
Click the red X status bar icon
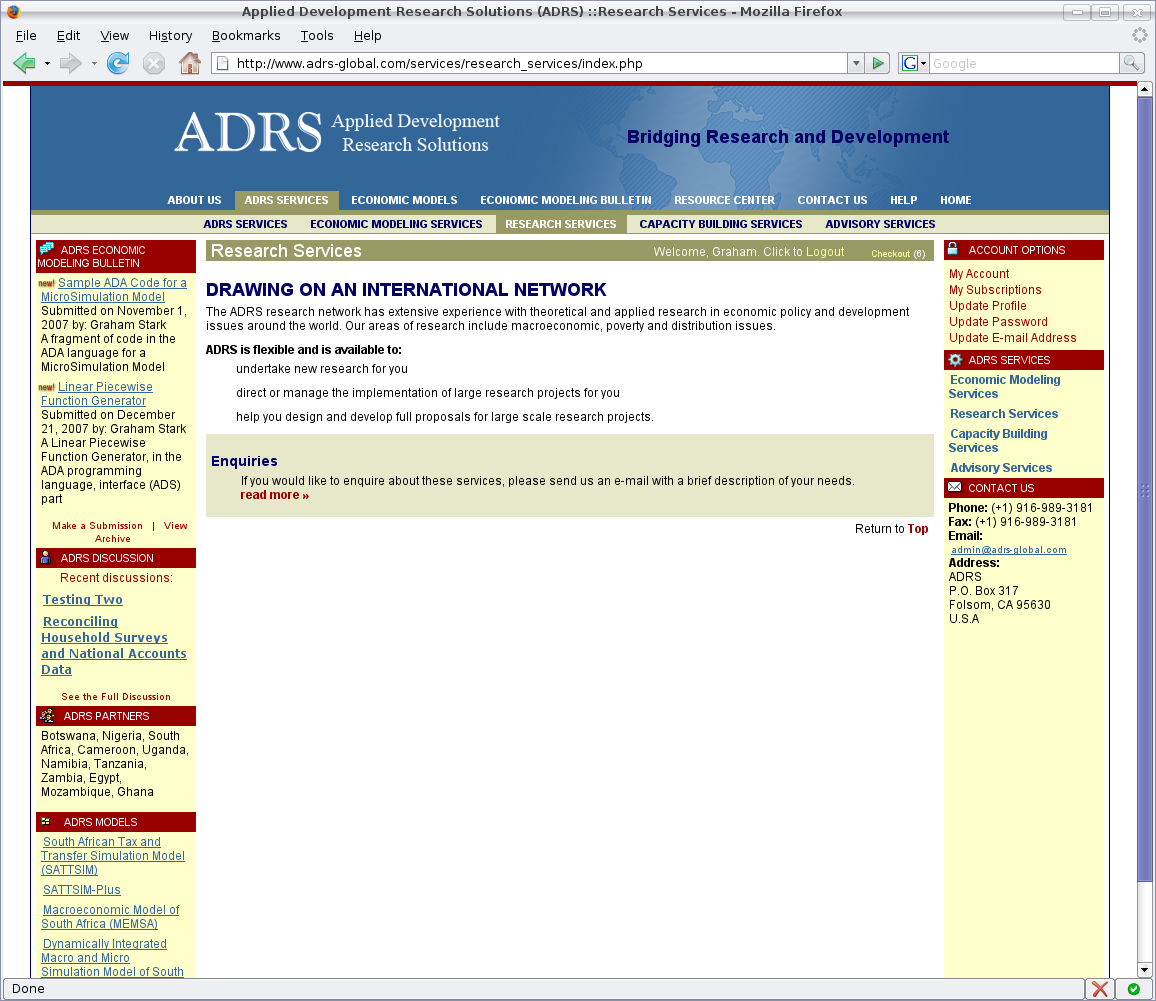tap(1100, 989)
